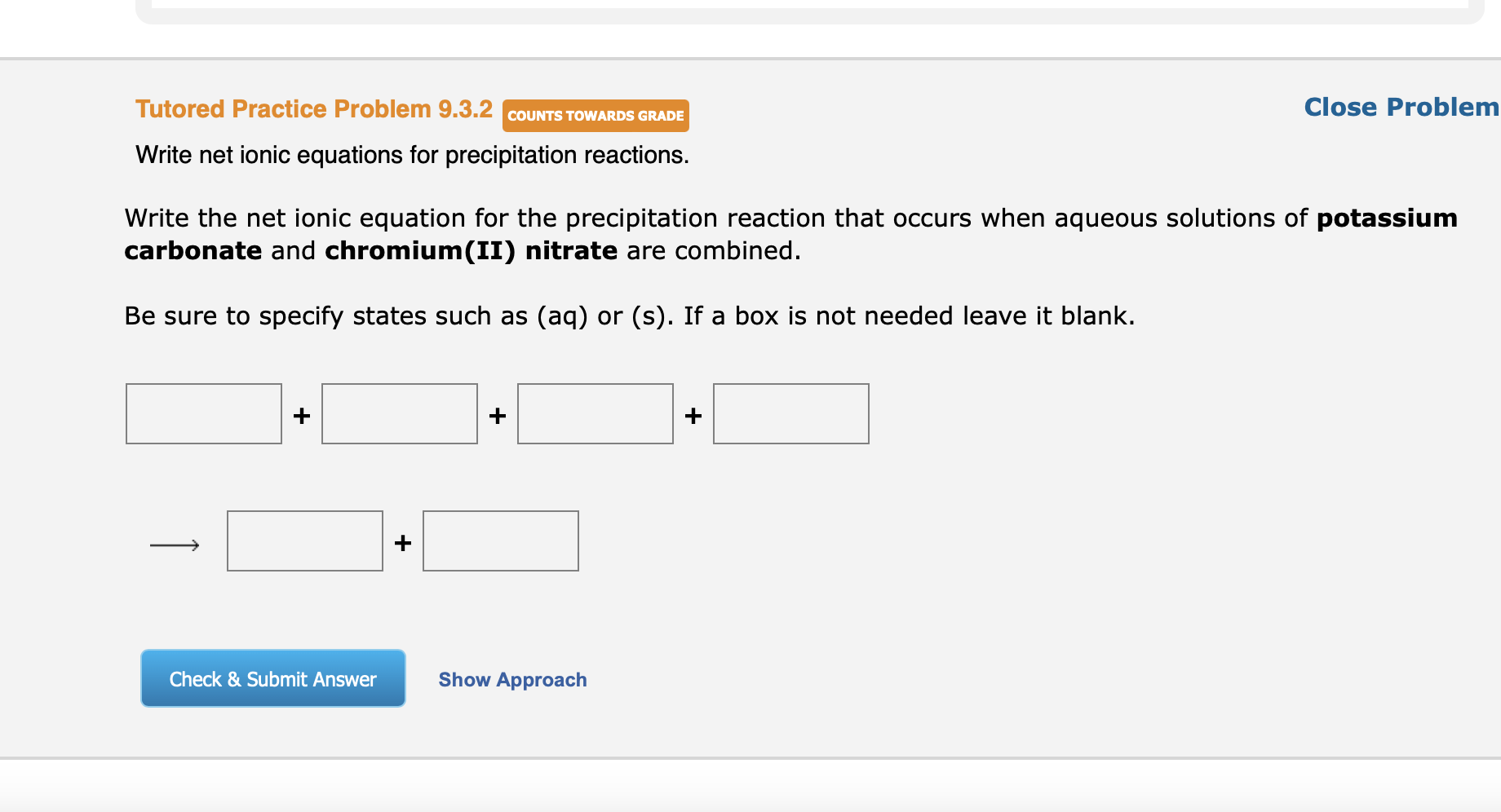1501x812 pixels.
Task: Open the Show Approach explanation
Action: [x=511, y=679]
